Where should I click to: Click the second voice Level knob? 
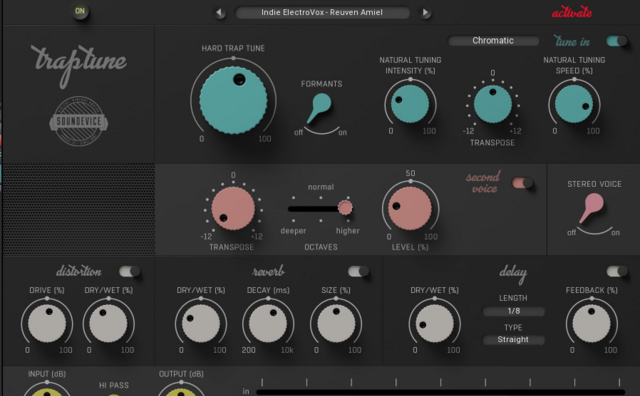(410, 208)
